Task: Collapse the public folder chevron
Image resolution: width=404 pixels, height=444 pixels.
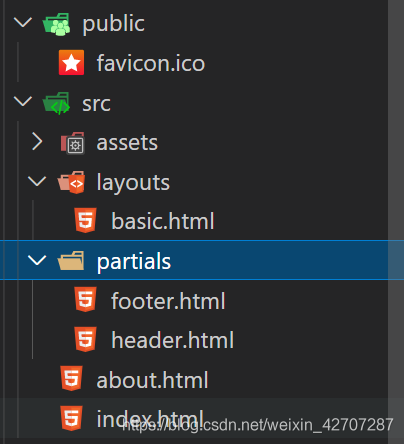Action: point(23,22)
